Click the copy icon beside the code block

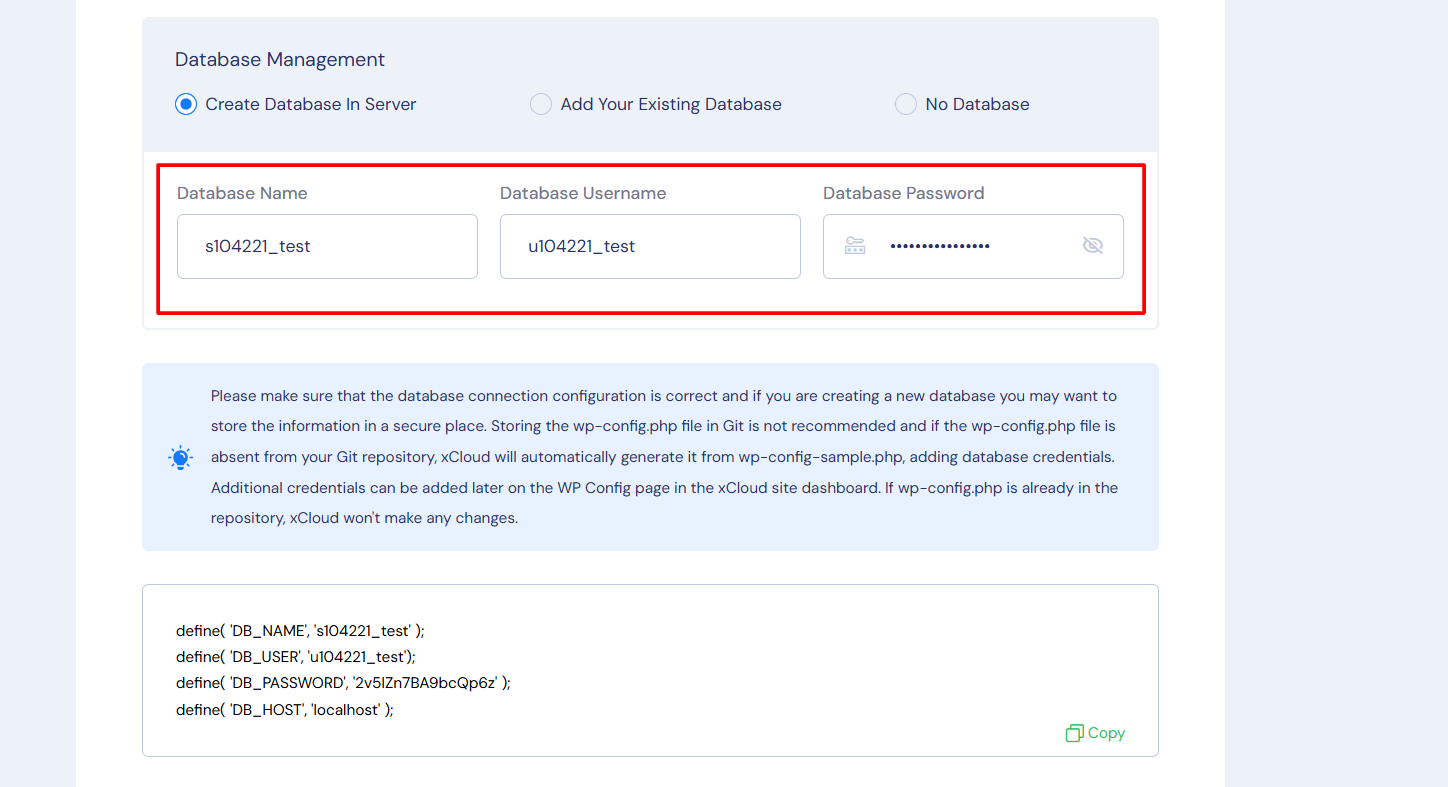click(1074, 732)
